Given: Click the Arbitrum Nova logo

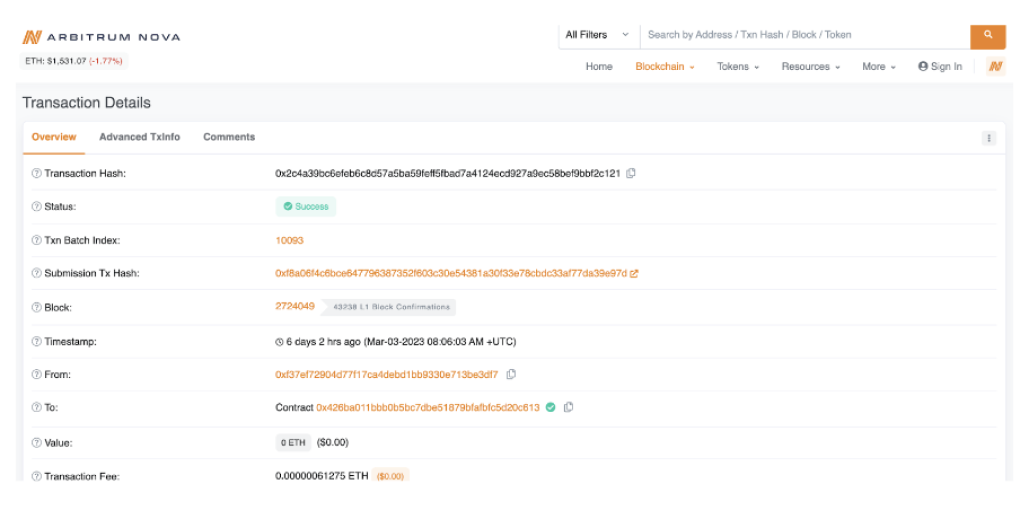Looking at the screenshot, I should coord(101,37).
